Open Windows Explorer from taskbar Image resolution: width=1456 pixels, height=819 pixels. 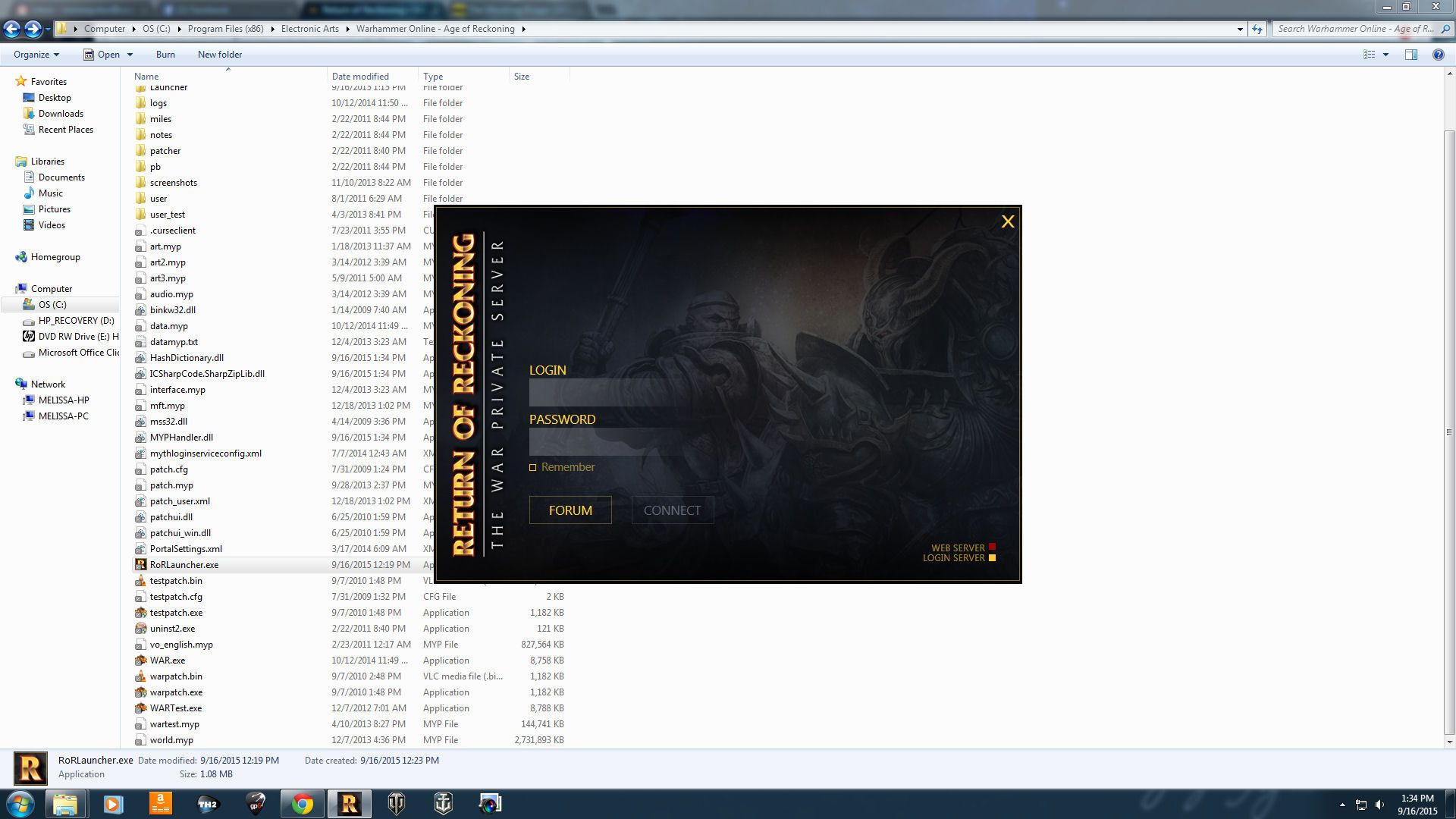pyautogui.click(x=65, y=804)
